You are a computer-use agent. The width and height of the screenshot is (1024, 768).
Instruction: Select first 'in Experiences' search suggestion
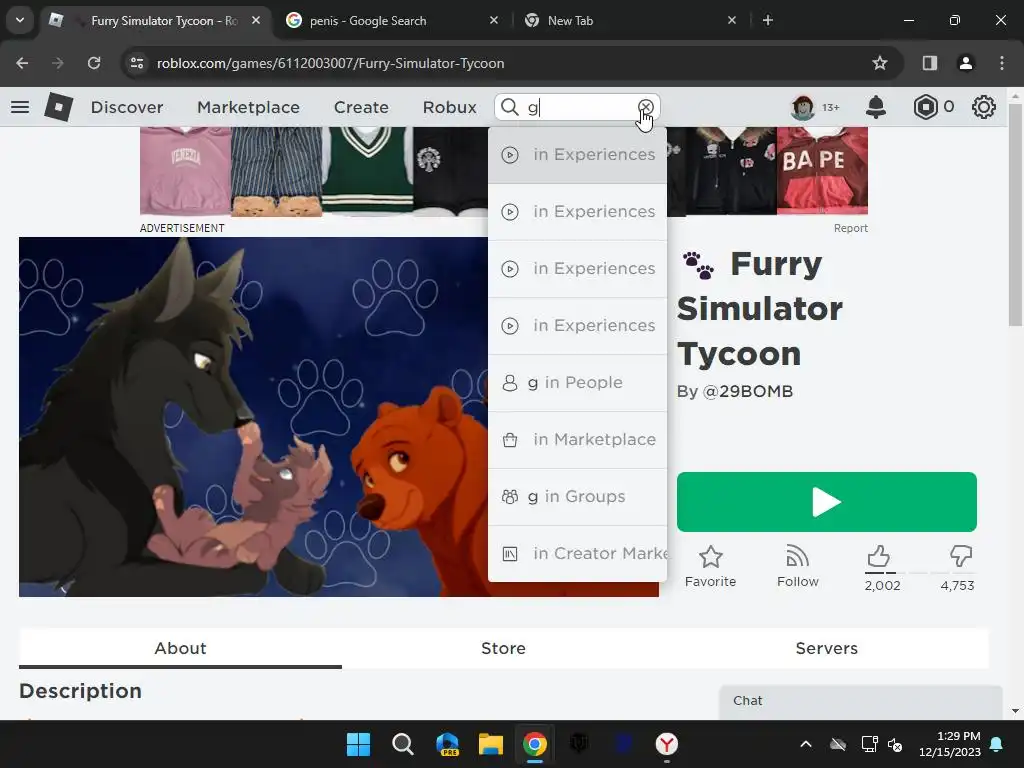tap(577, 155)
